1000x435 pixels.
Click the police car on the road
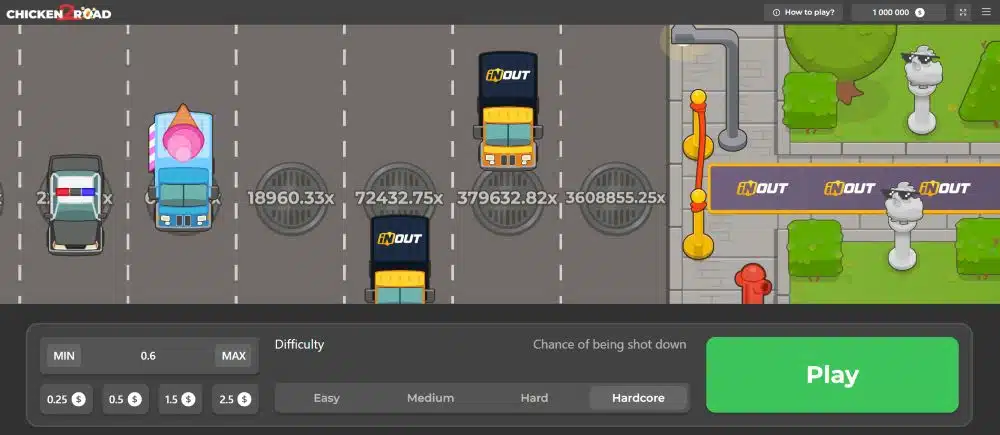[75, 204]
